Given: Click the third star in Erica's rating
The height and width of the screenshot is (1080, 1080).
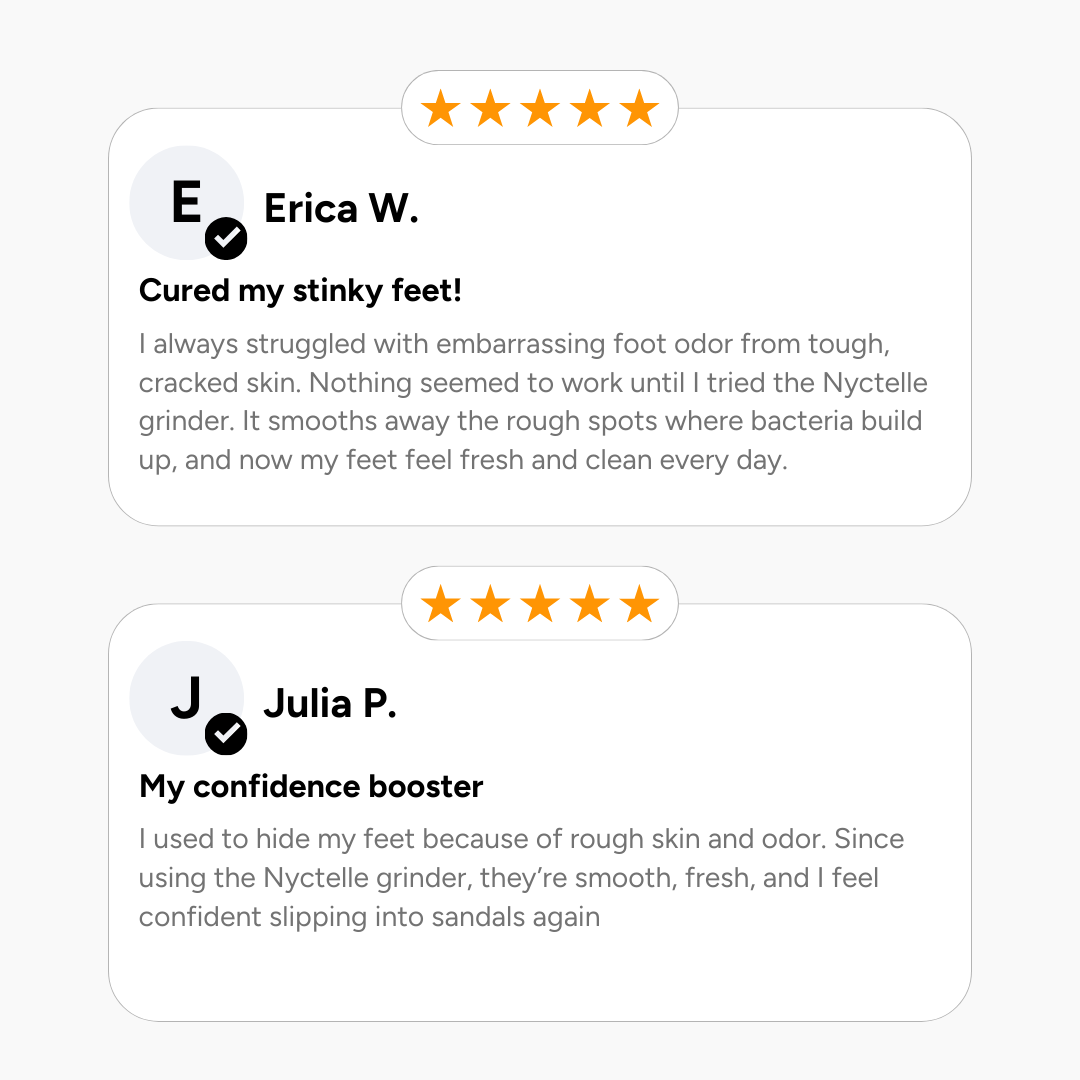Looking at the screenshot, I should pyautogui.click(x=540, y=109).
